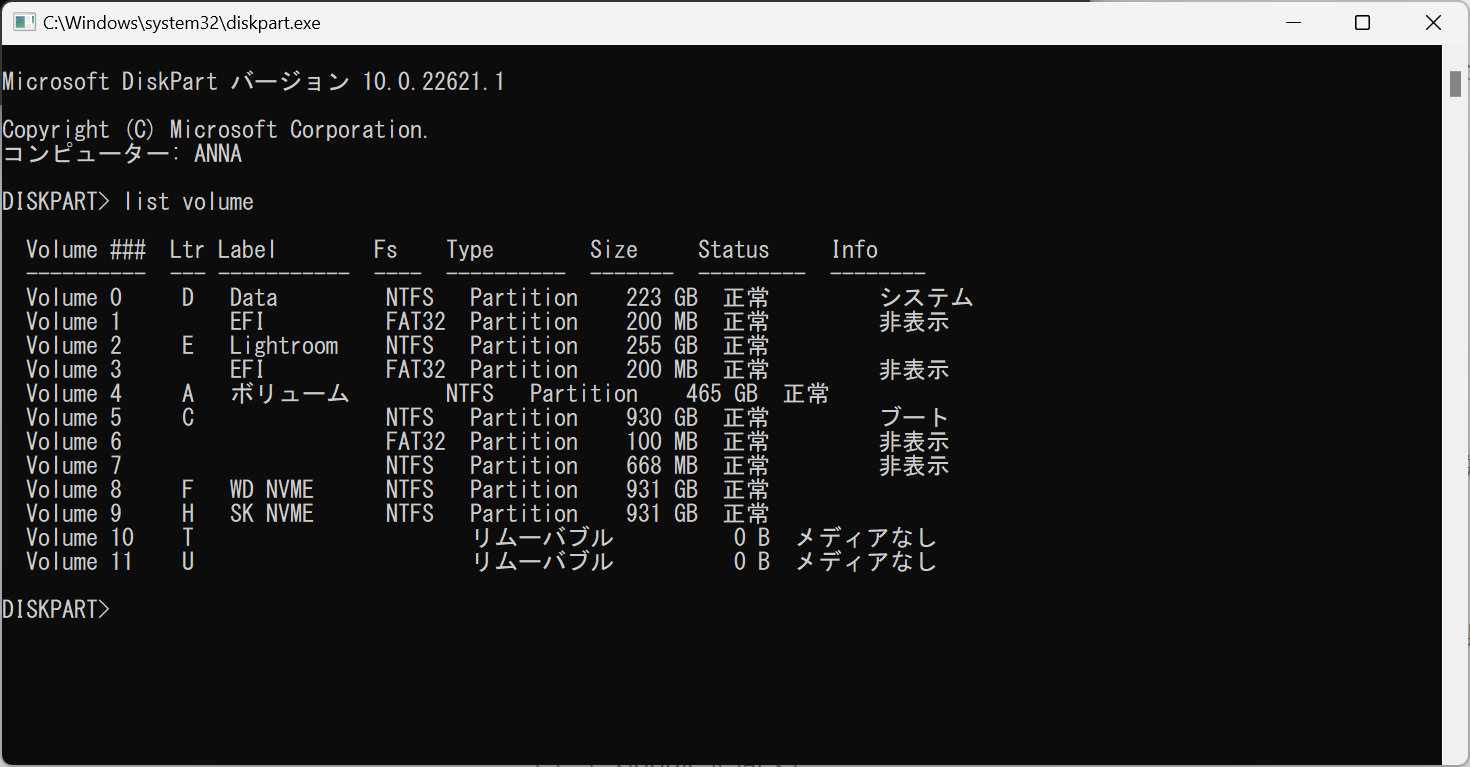
Task: Click the '930 GB' size value
Action: [661, 418]
